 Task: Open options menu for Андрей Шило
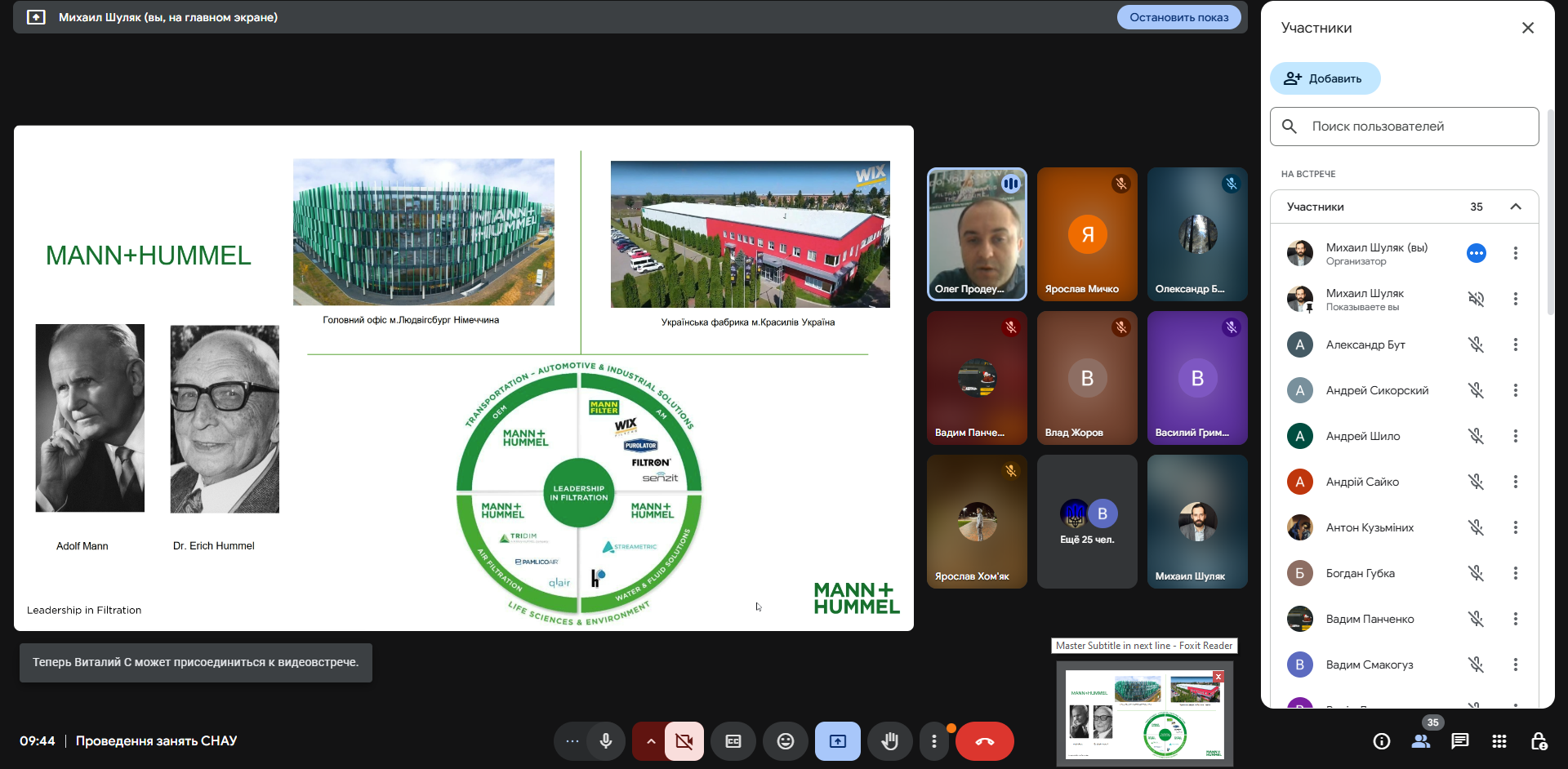tap(1516, 436)
